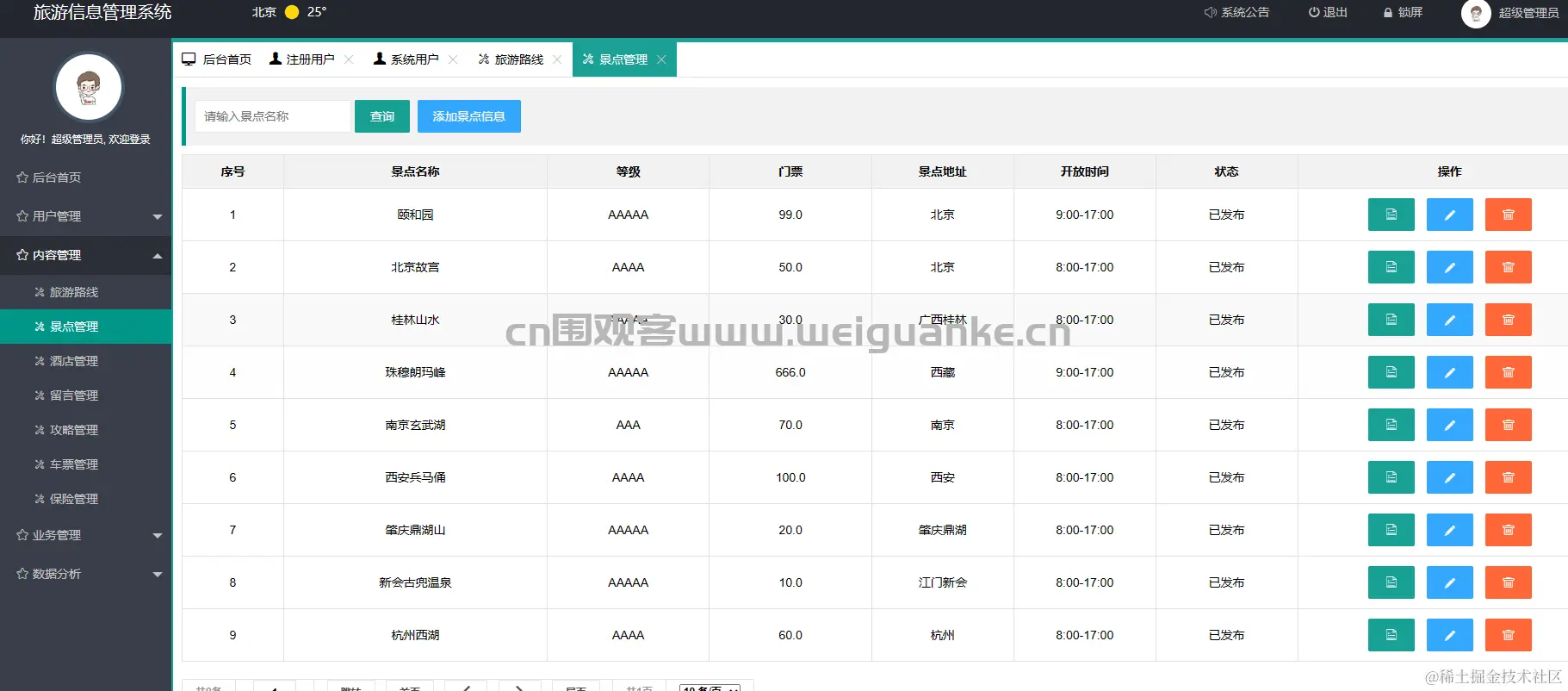Click the 添加景点信息 button
Screen dimensions: 1568x691
tap(469, 116)
